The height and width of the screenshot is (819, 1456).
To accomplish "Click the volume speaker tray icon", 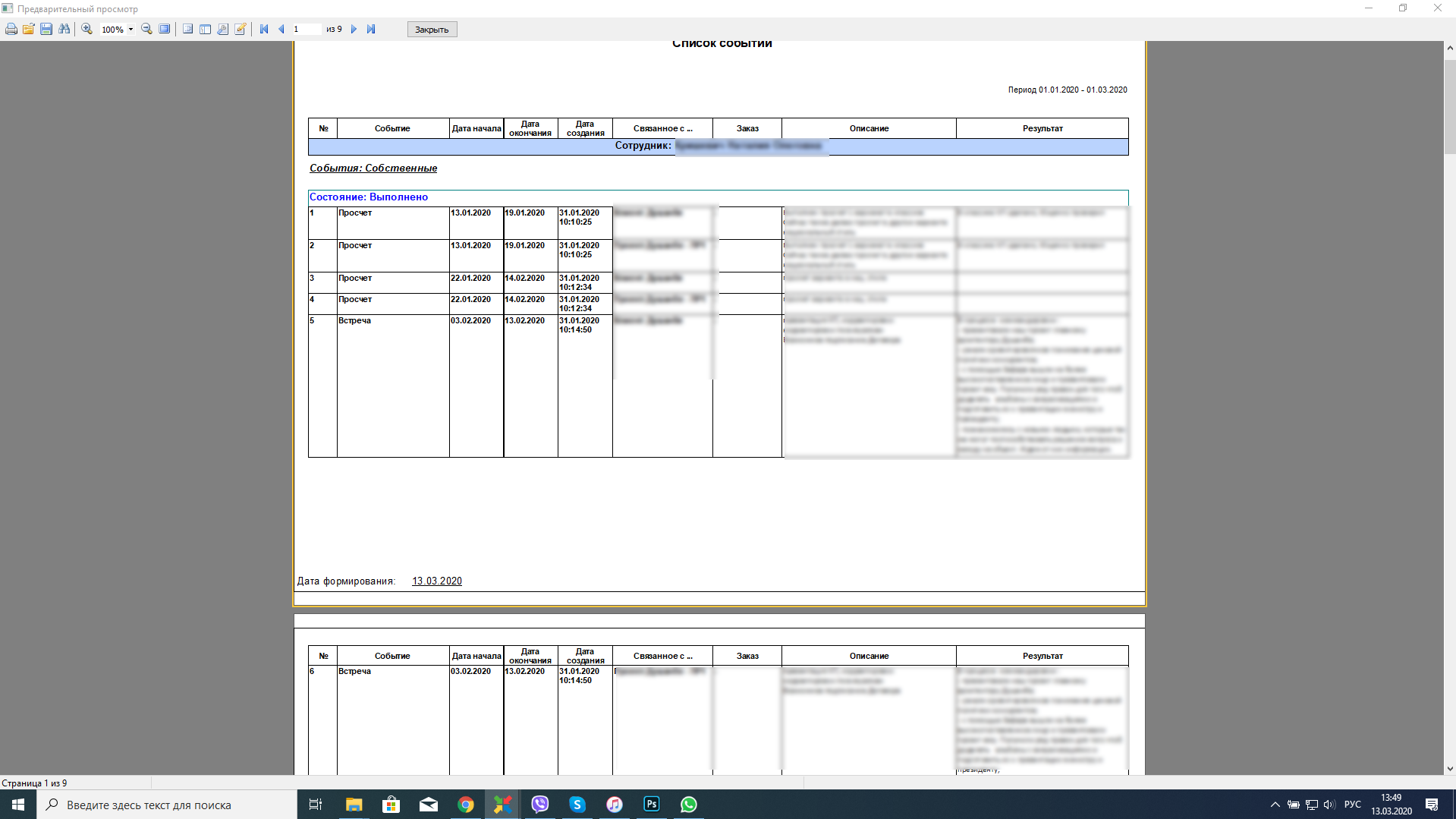I will click(x=1329, y=805).
